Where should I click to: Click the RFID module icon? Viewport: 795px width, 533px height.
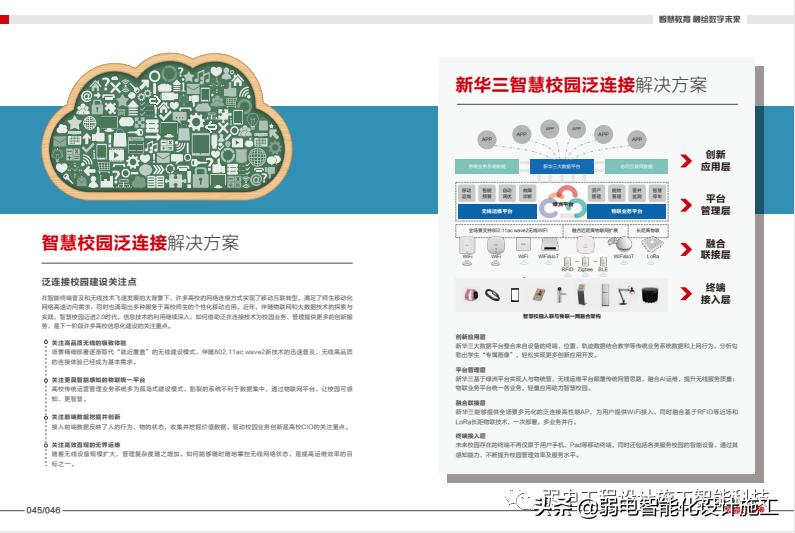pos(567,262)
